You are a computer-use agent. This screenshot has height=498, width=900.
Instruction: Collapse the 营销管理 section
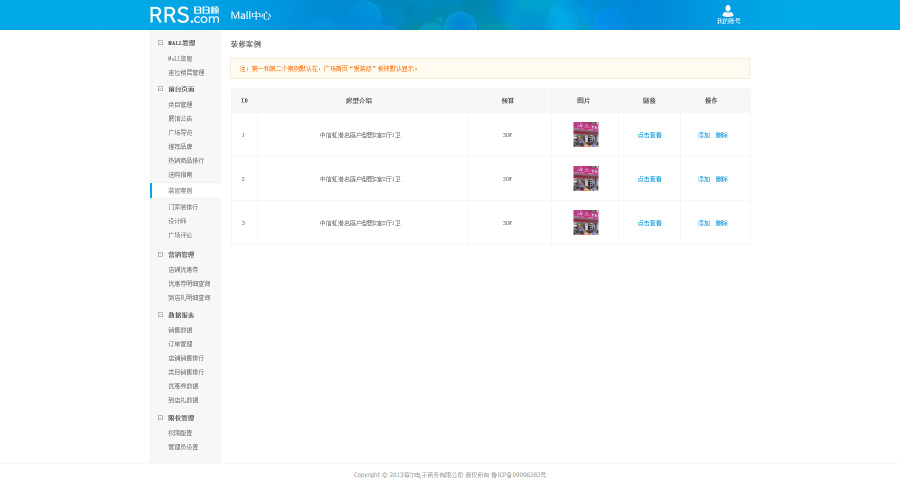160,254
